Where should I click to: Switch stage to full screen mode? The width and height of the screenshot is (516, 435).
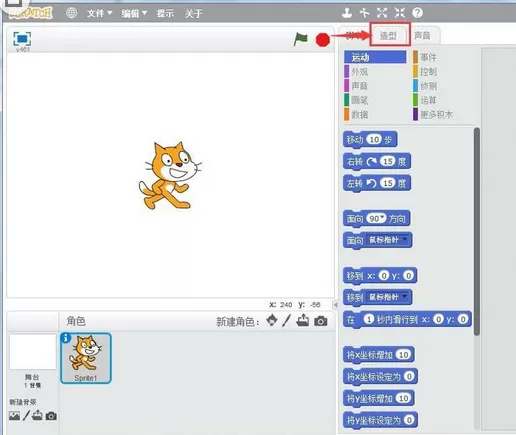tap(22, 39)
